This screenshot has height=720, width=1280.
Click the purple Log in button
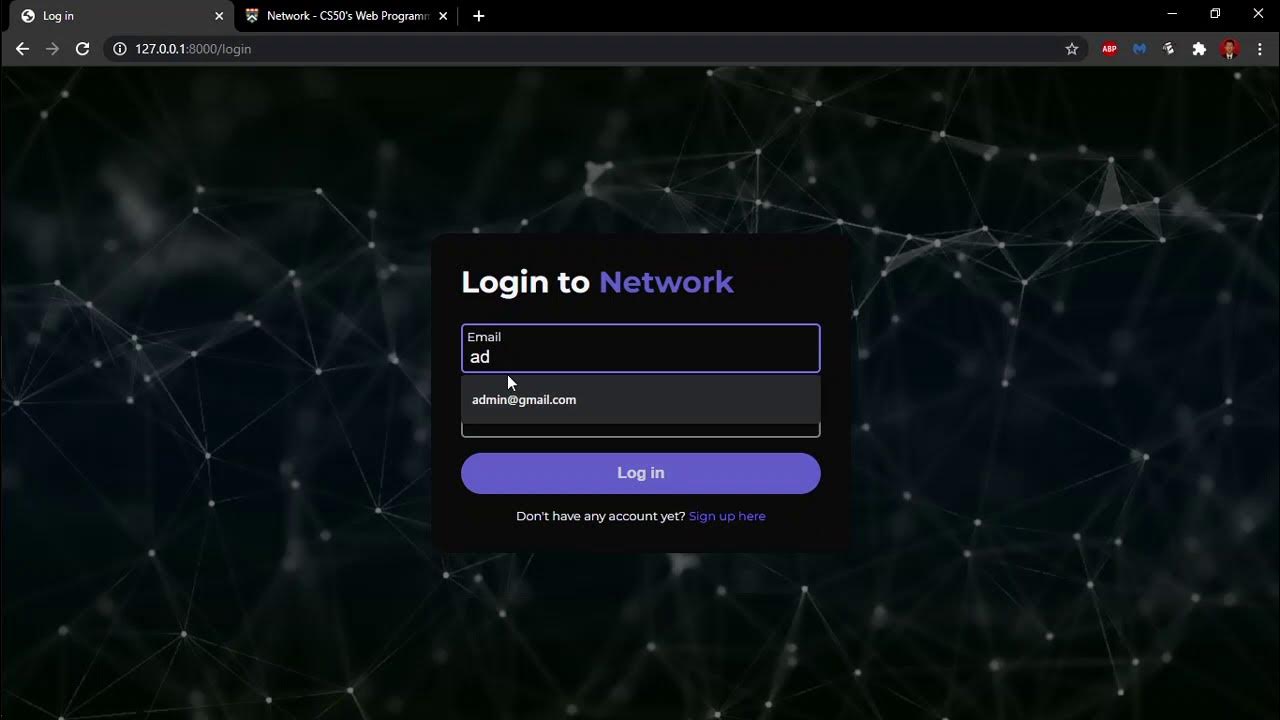pos(641,473)
